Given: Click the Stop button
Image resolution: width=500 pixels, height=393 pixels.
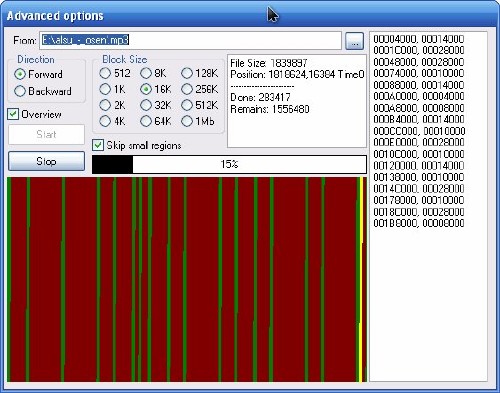Looking at the screenshot, I should point(46,161).
